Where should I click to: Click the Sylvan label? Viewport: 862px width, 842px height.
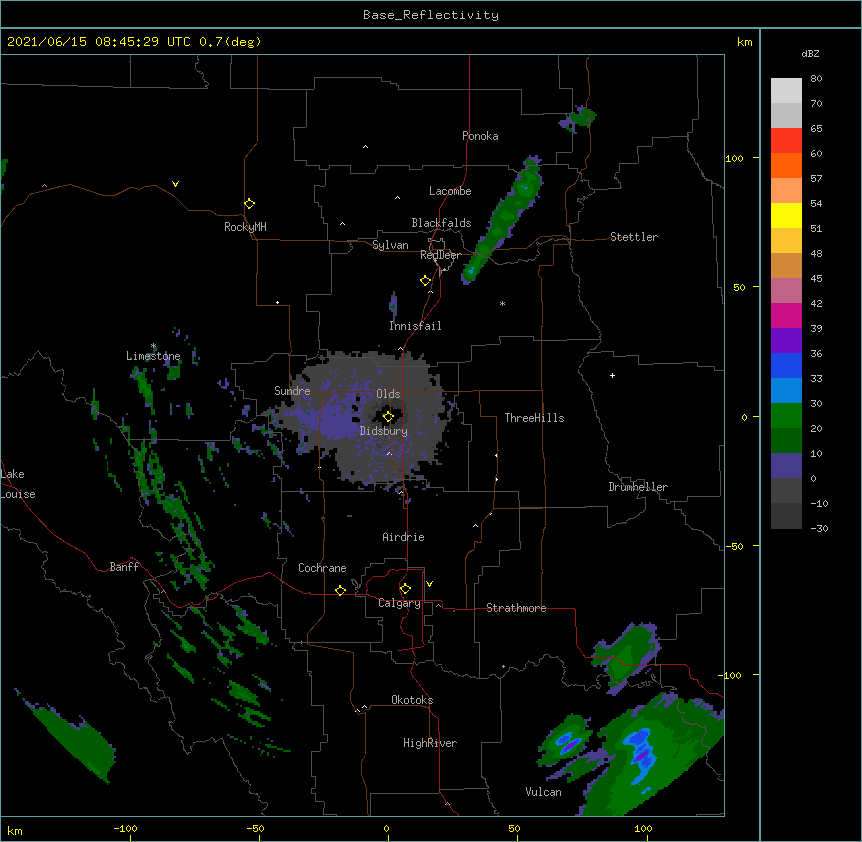coord(390,245)
